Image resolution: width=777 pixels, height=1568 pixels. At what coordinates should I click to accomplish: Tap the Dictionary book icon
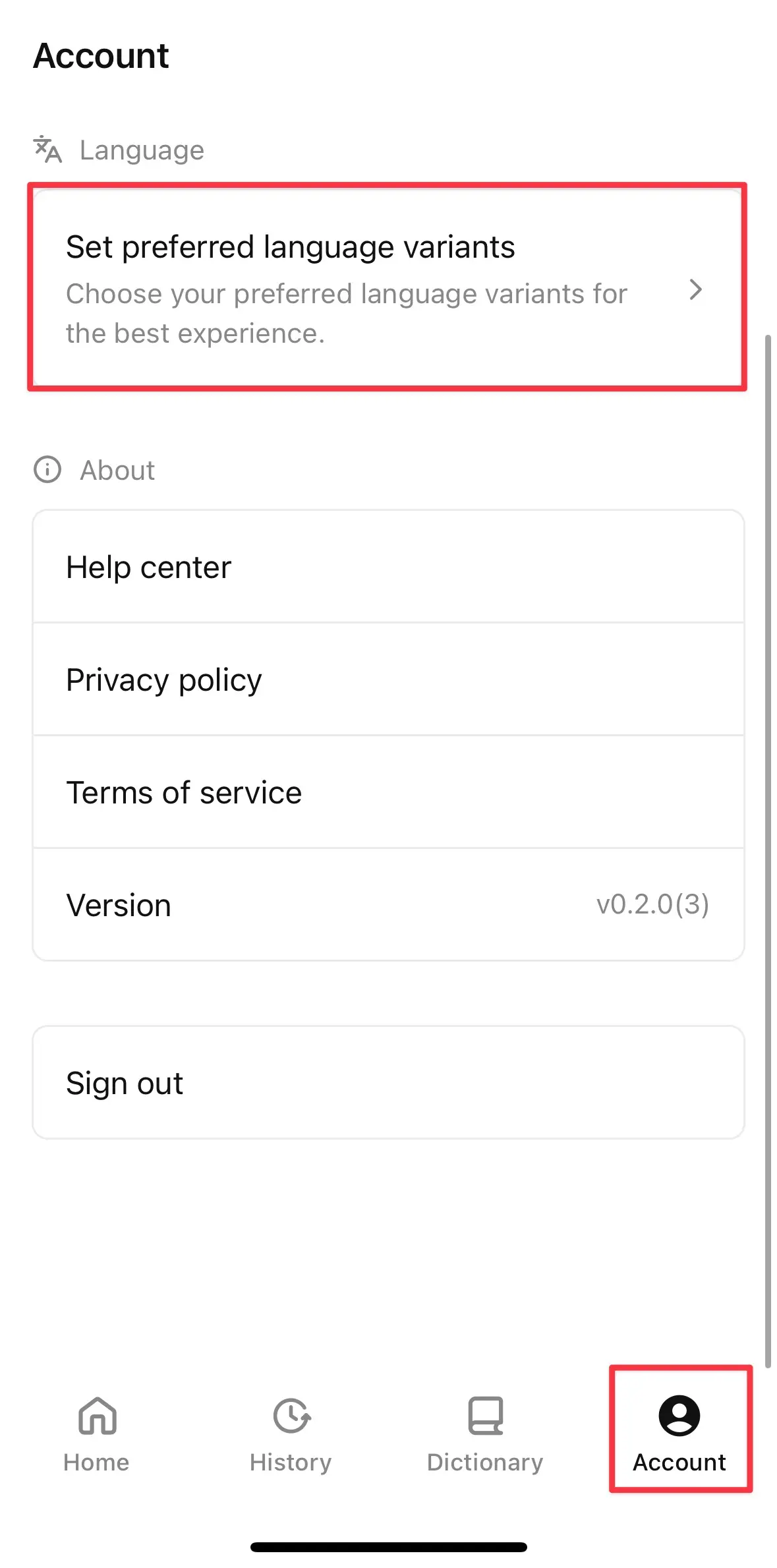(485, 1415)
